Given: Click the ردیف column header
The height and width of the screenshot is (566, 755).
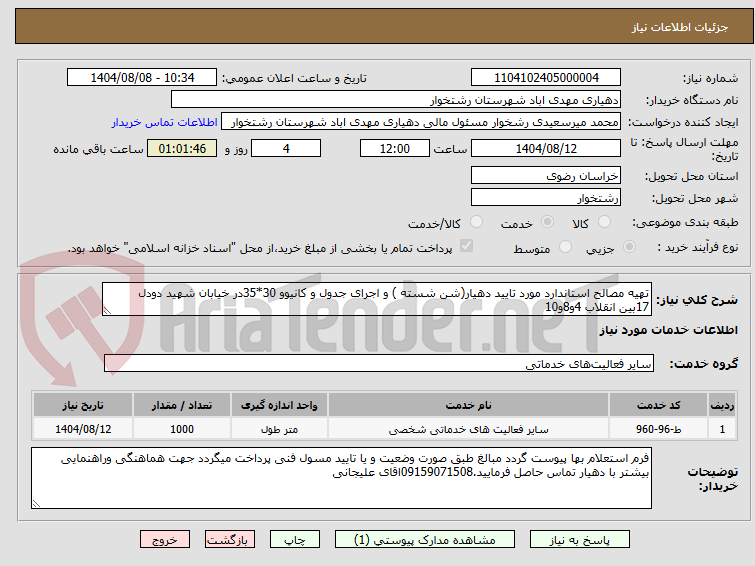Looking at the screenshot, I should pos(722,405).
